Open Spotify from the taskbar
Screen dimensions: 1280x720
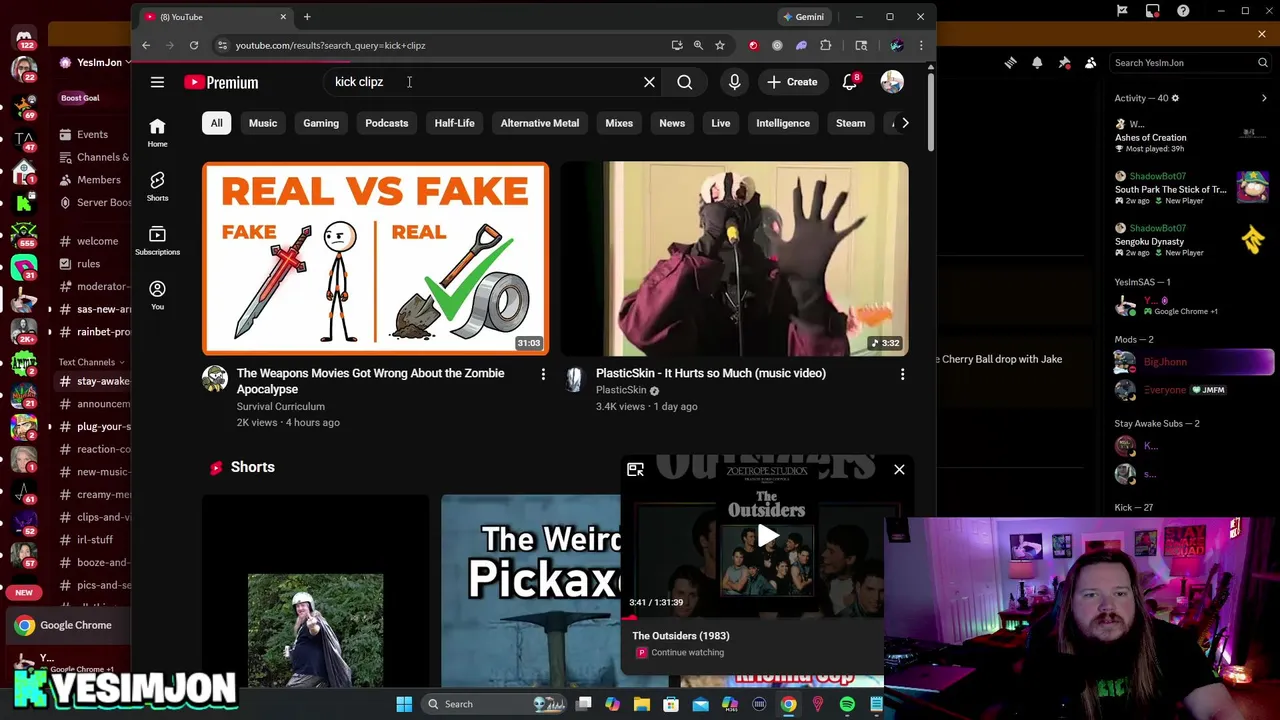click(847, 704)
